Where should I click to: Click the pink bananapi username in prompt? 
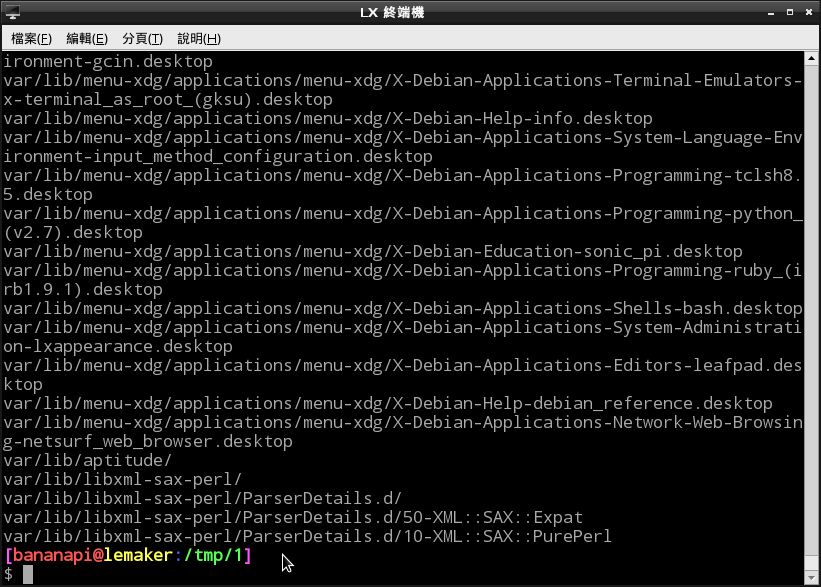(52, 555)
